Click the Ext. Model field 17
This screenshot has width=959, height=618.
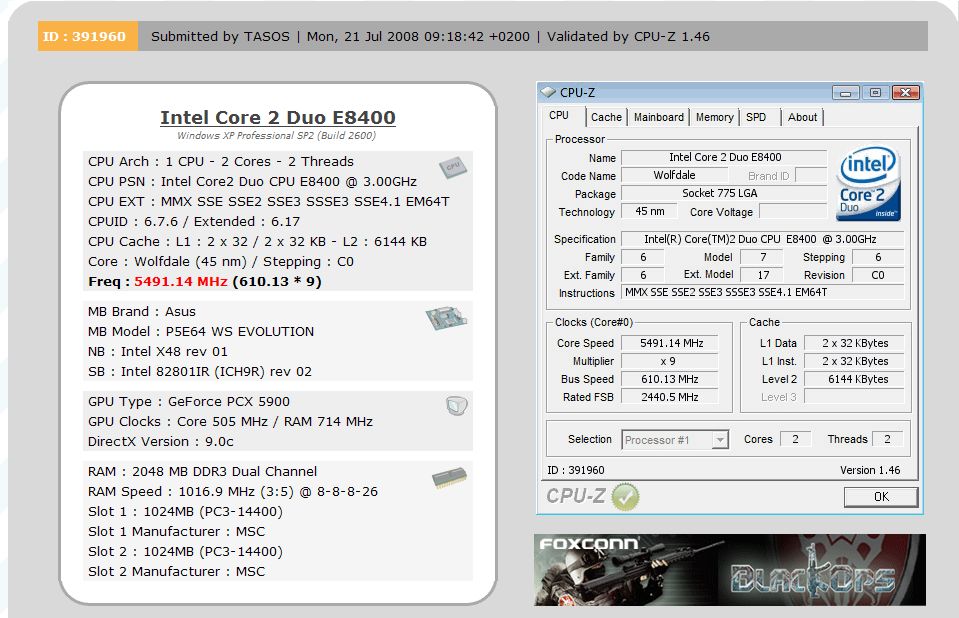click(763, 275)
